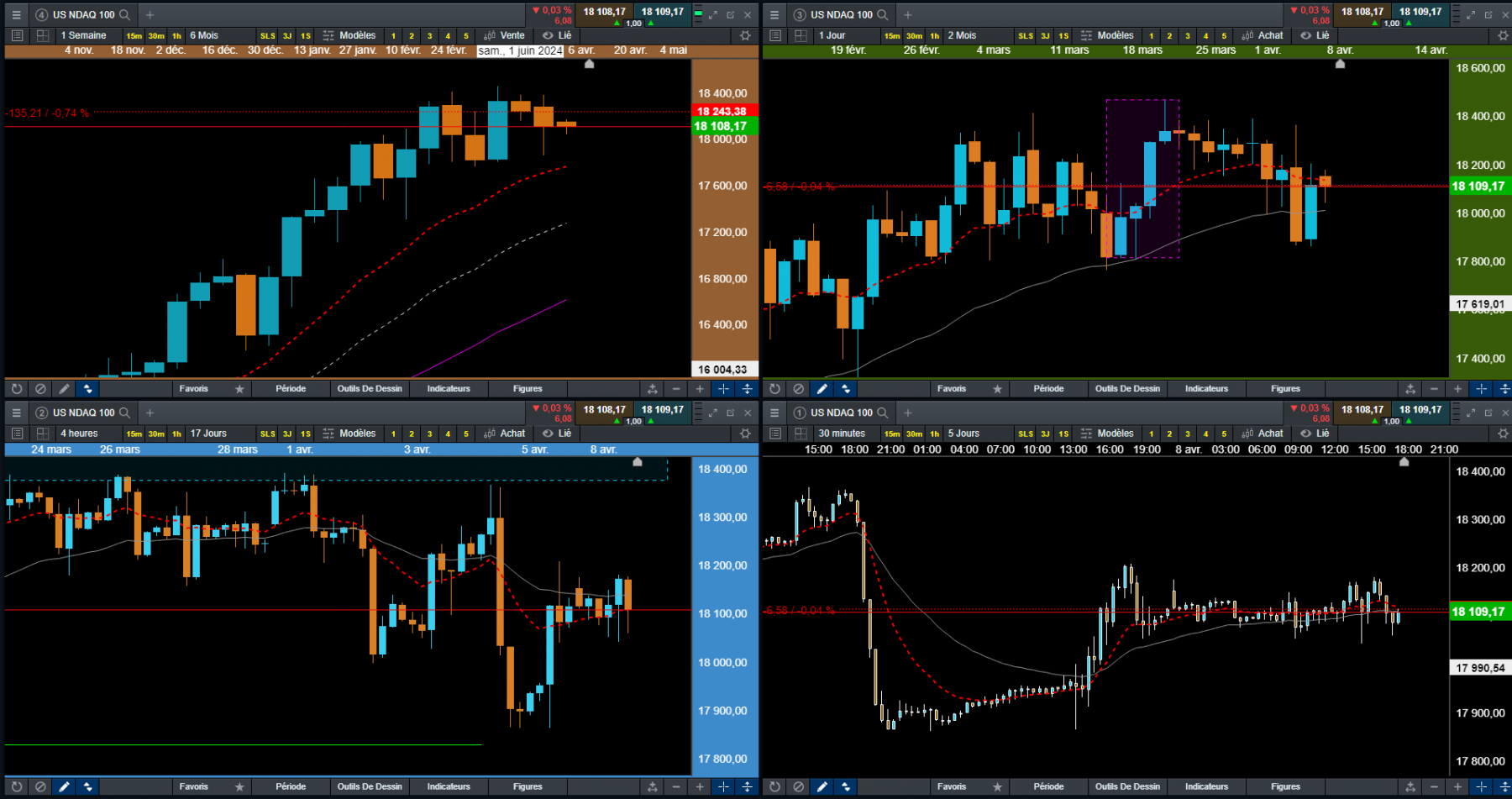Open the 6 Mois range dropdown in chart 4
The width and height of the screenshot is (1512, 799).
(x=218, y=35)
